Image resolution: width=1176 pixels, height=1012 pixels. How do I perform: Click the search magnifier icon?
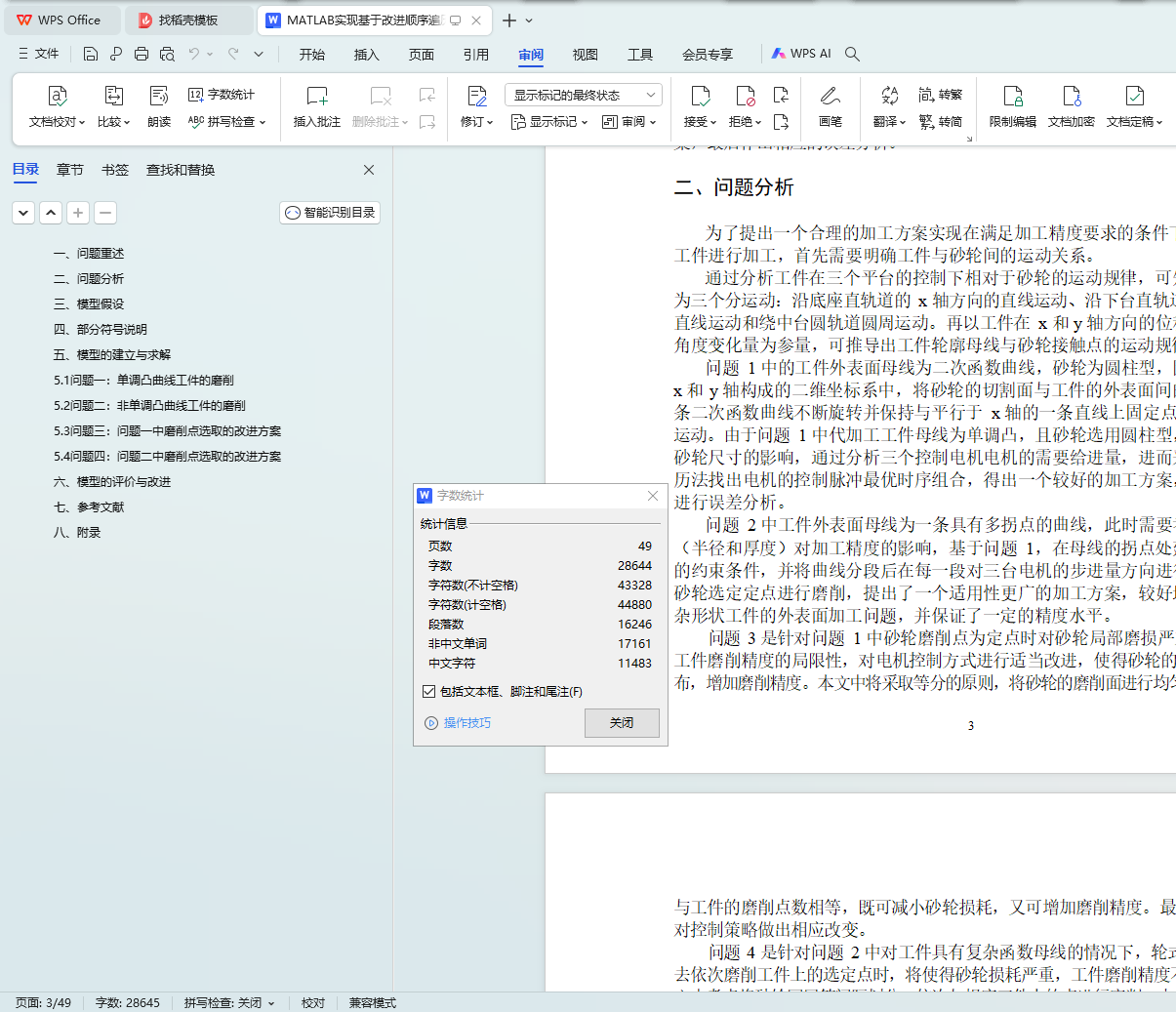coord(852,54)
